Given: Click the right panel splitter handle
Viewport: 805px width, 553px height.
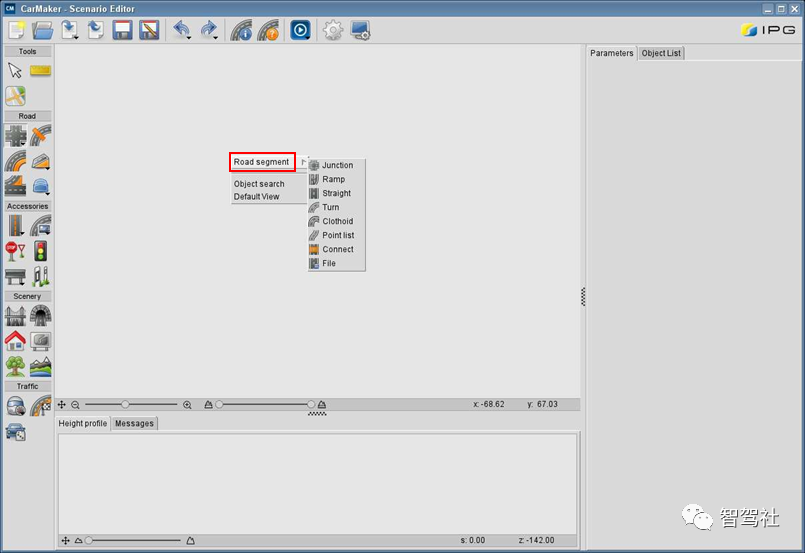Looking at the screenshot, I should tap(583, 297).
